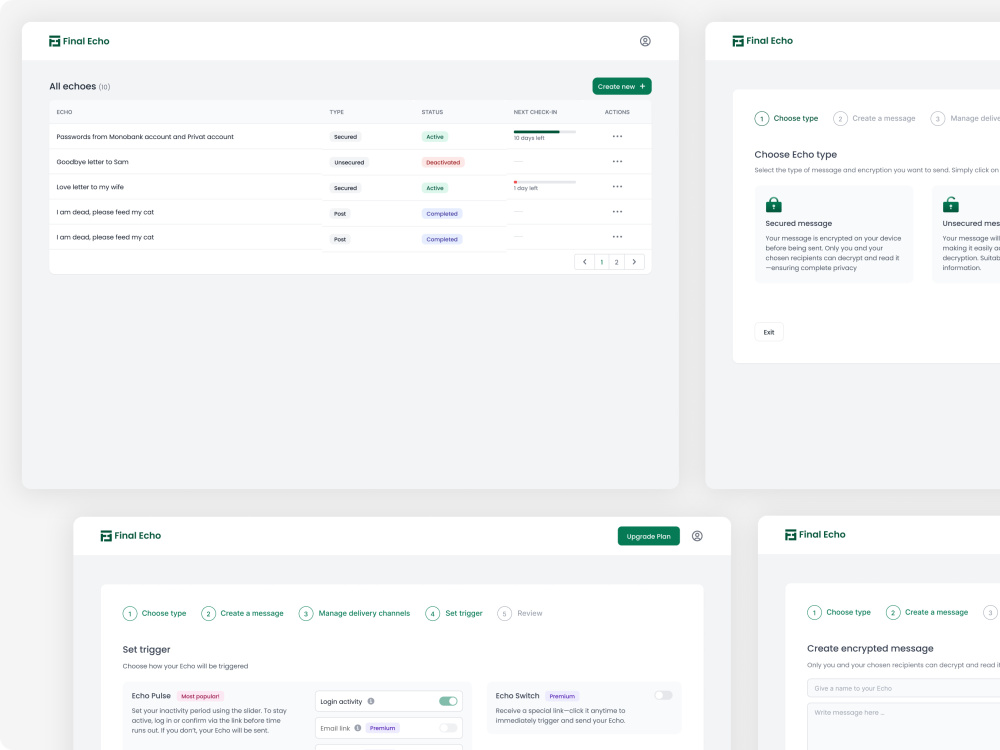1000x750 pixels.
Task: Select Choose type step in Create encrypted message window
Action: [839, 612]
